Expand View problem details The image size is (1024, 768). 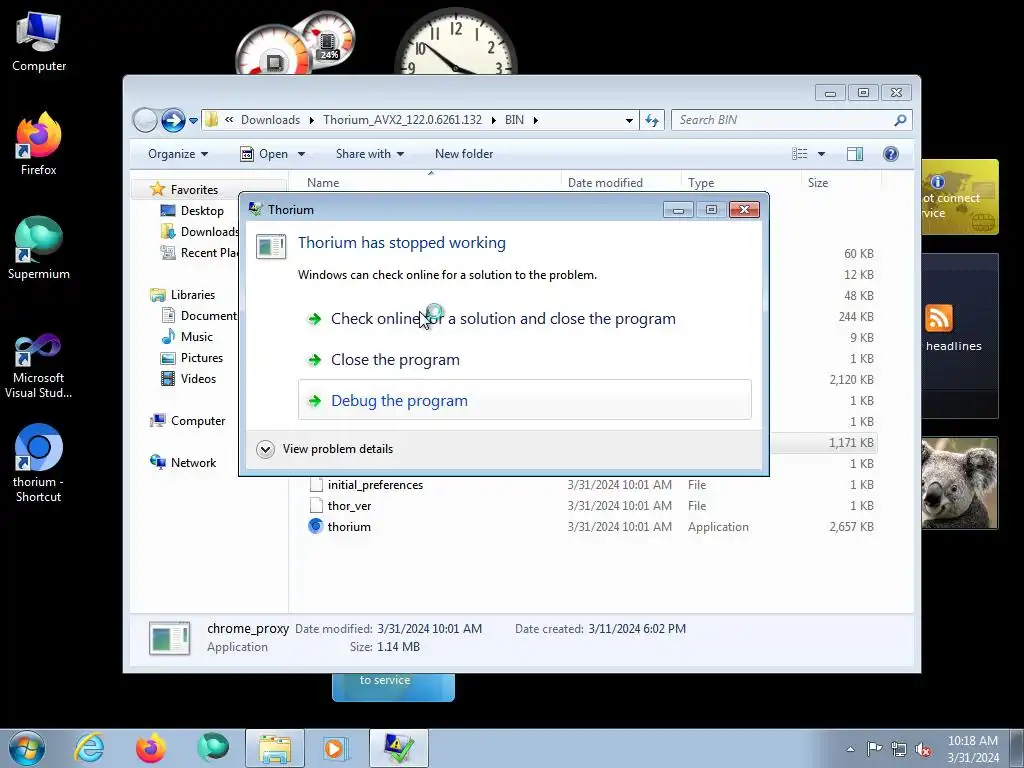tap(325, 449)
